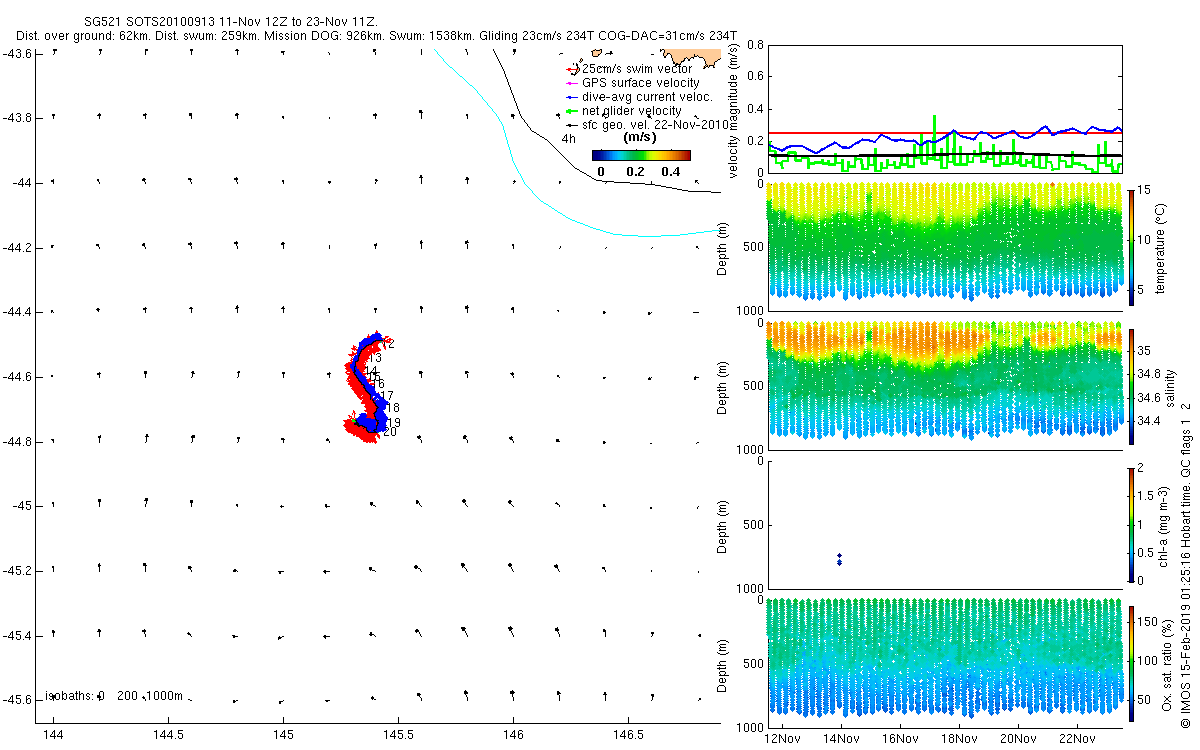Image resolution: width=1200 pixels, height=750 pixels.
Task: Click the longitude tick '144.5'
Action: 167,735
